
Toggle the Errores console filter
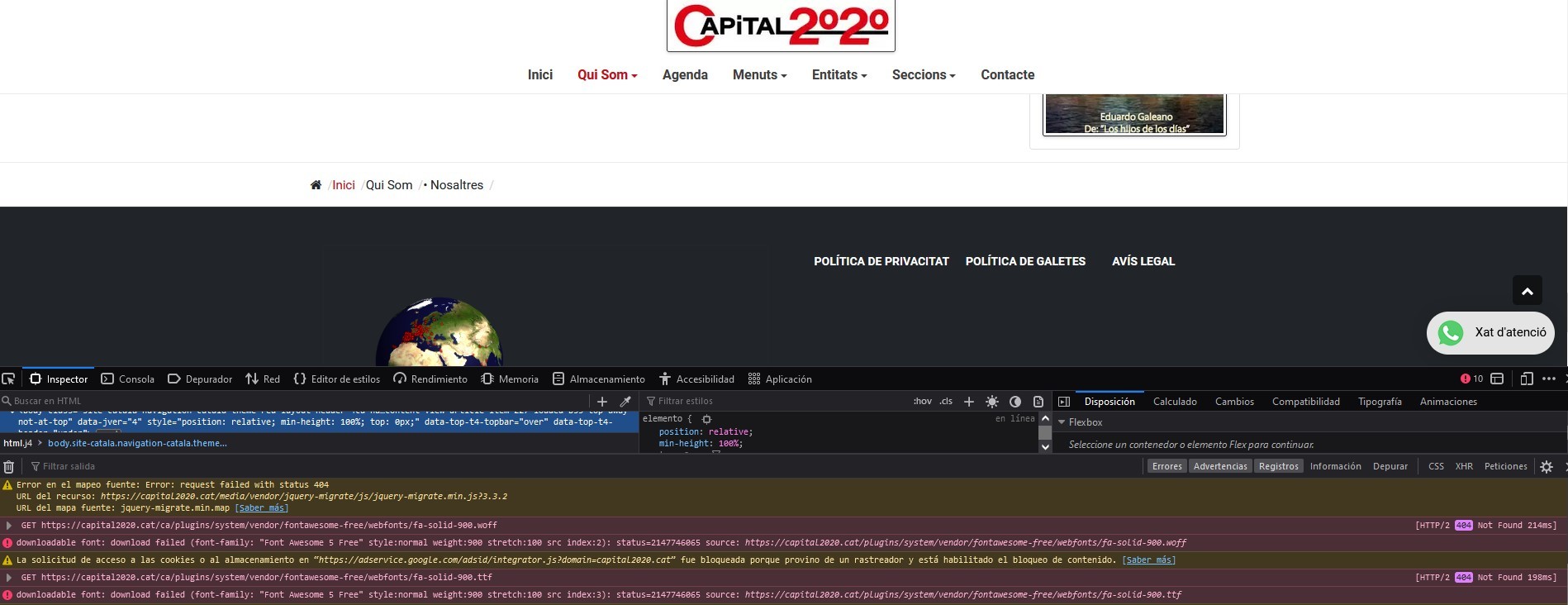coord(1166,466)
